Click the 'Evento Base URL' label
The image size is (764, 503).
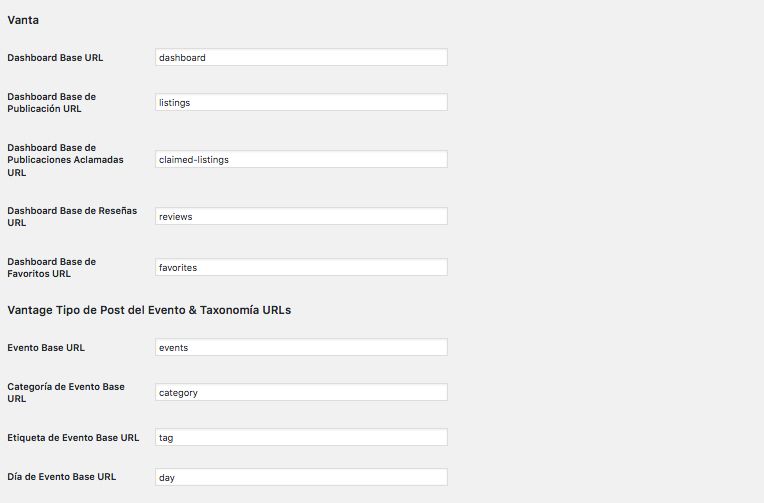pyautogui.click(x=46, y=348)
